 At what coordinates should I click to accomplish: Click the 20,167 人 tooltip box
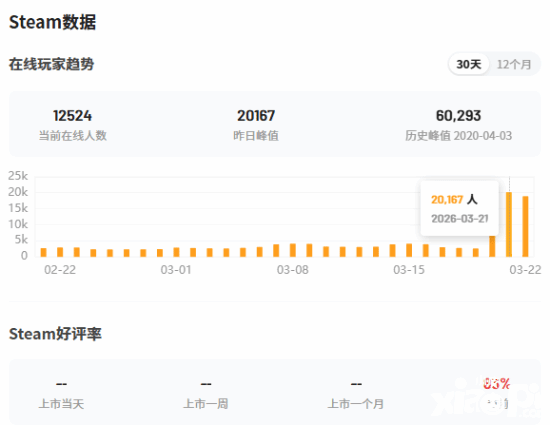[x=460, y=209]
